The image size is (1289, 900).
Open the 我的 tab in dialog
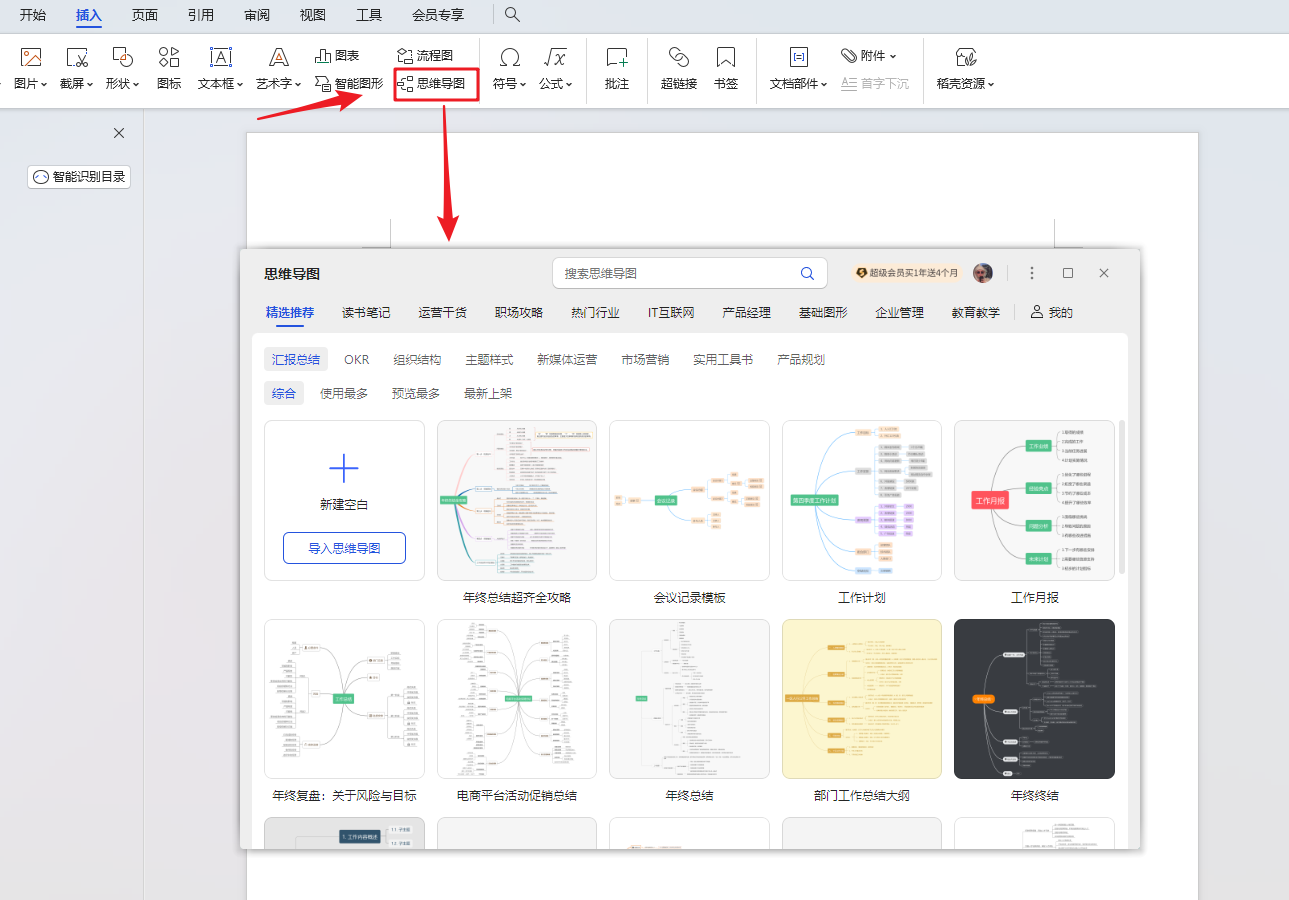(1052, 312)
